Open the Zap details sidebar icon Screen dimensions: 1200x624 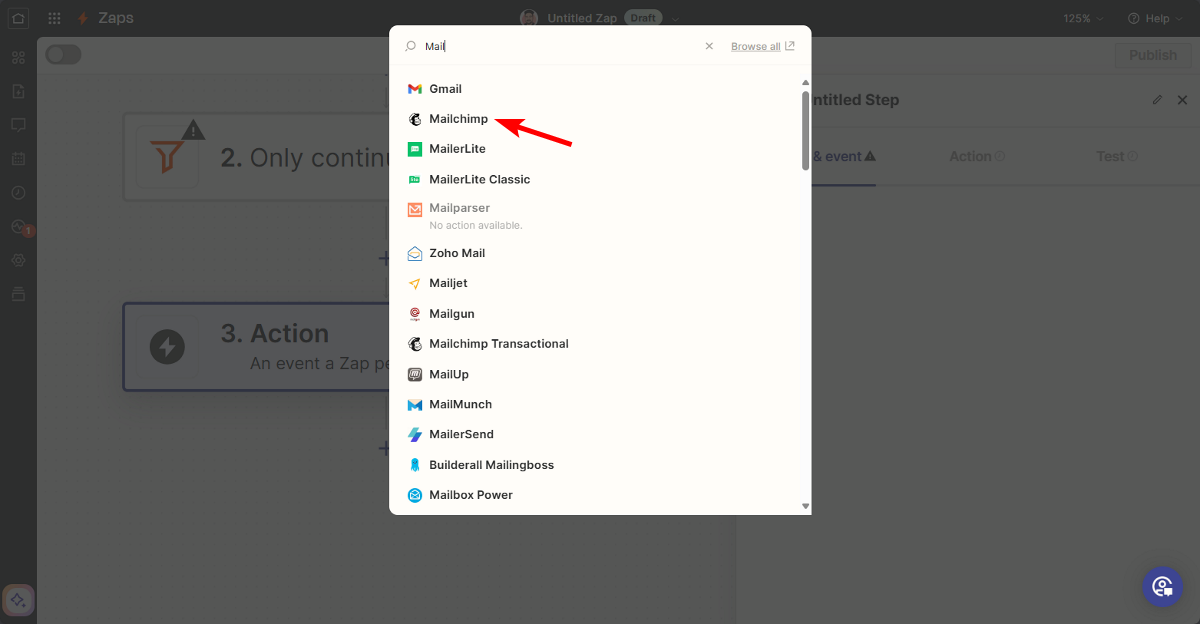[x=18, y=57]
